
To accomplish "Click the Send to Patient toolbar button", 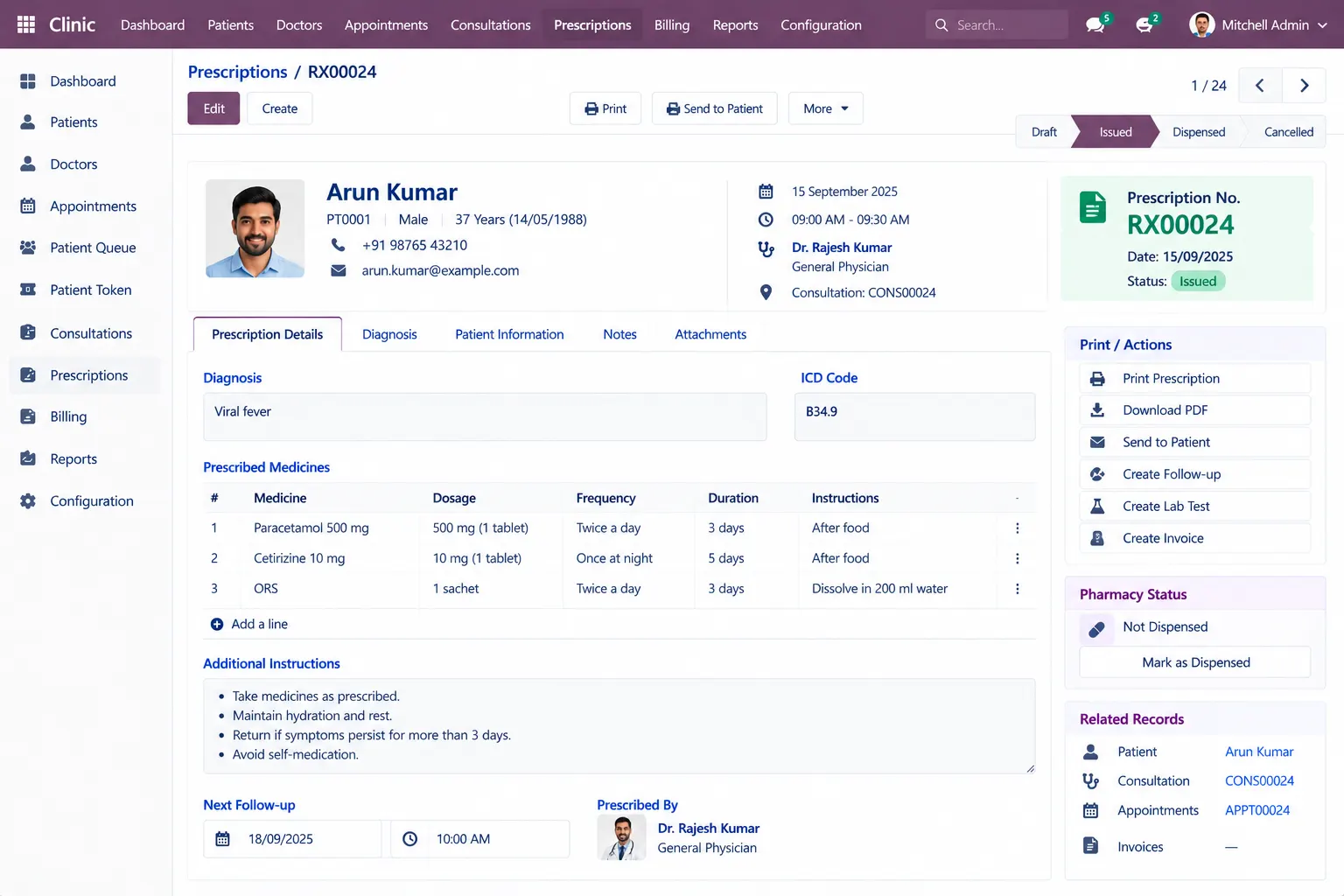I will coord(715,108).
